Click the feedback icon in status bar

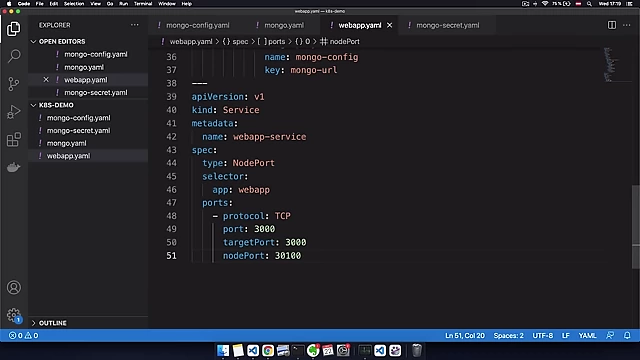pyautogui.click(x=610, y=336)
